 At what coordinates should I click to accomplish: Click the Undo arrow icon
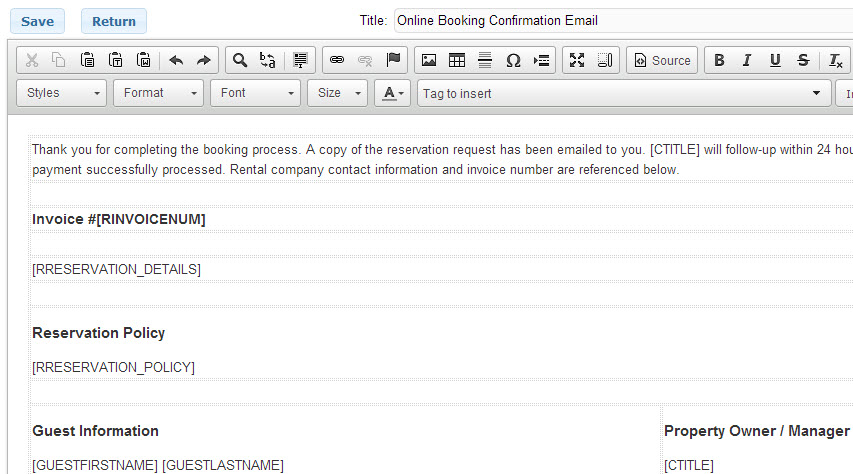[x=176, y=61]
